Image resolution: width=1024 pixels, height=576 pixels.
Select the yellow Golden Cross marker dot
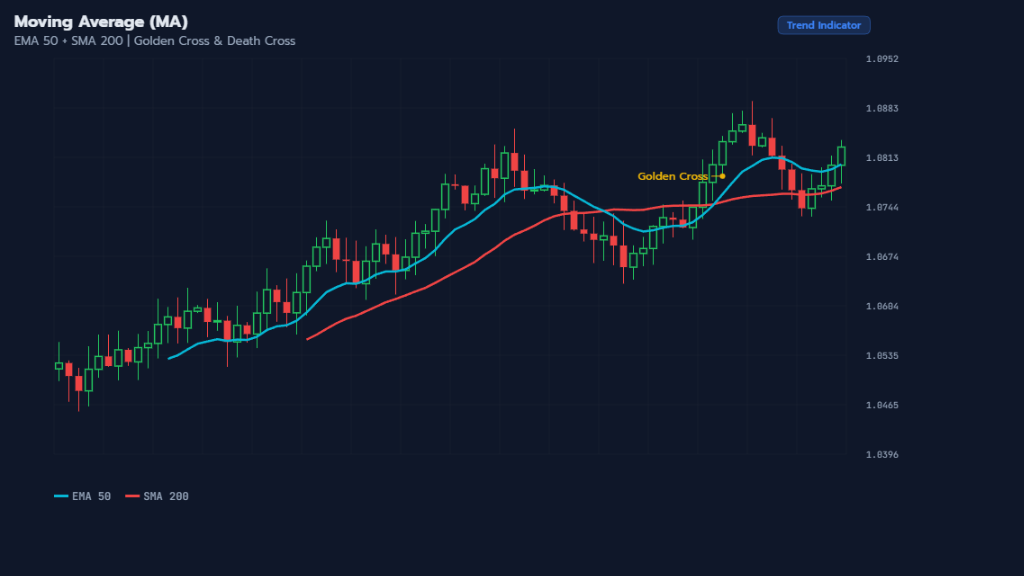[x=721, y=176]
